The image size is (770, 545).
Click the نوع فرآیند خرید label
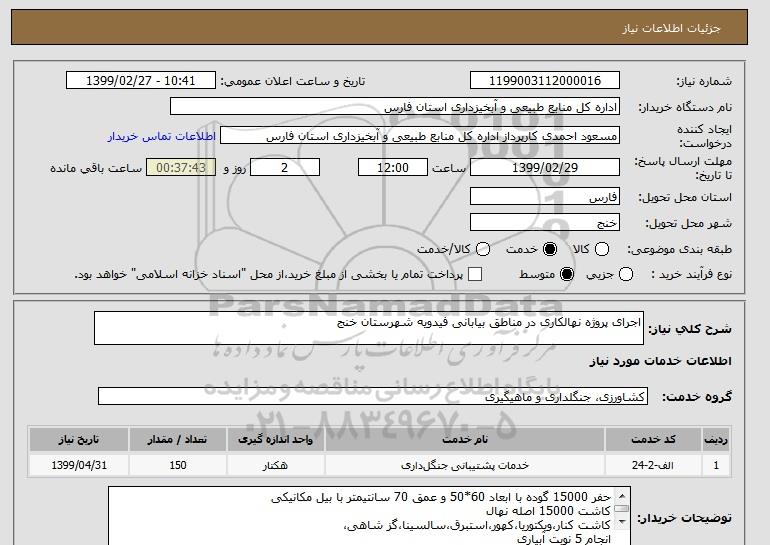click(691, 274)
